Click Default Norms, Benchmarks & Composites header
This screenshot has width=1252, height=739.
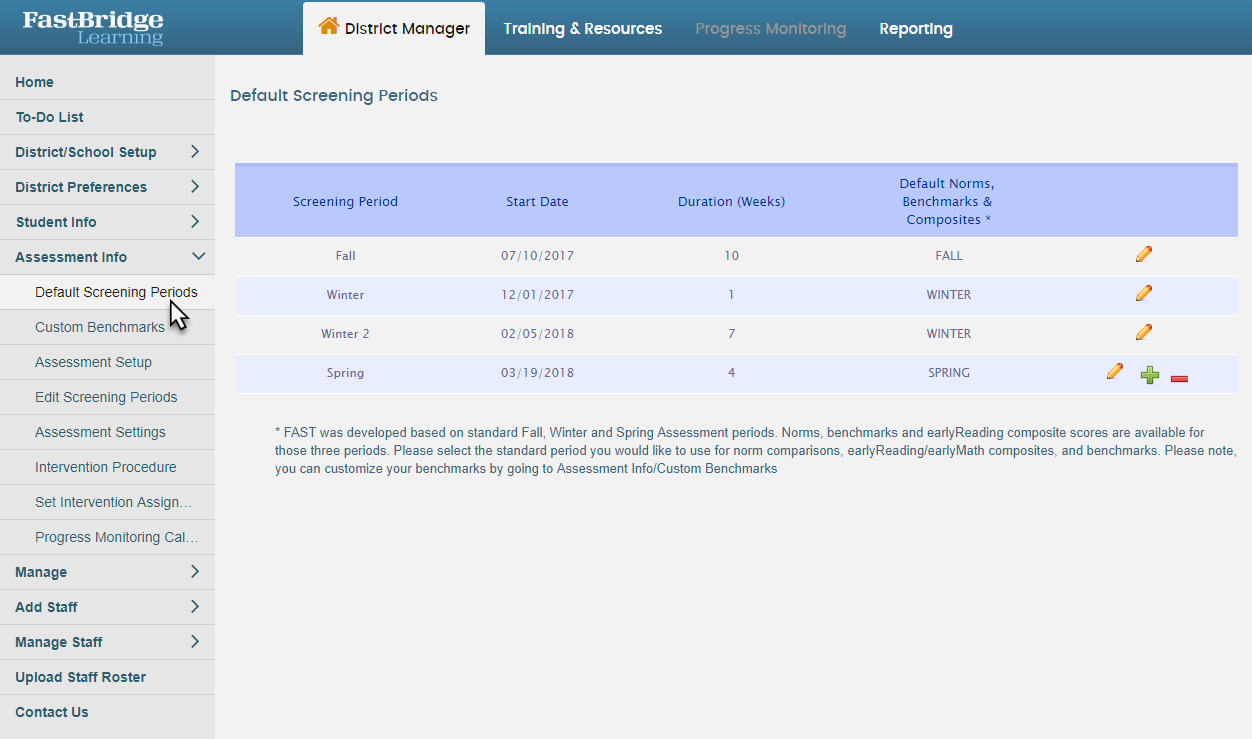click(x=948, y=201)
